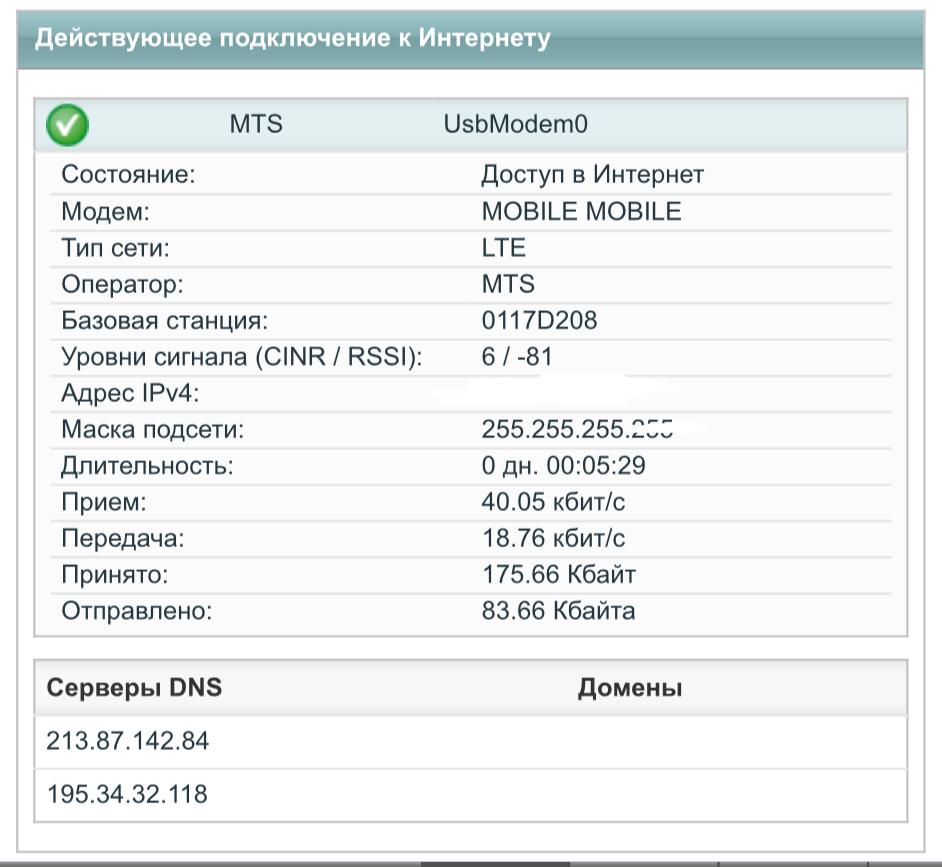
Task: Click the 'Серверы DNS' column header
Action: click(134, 688)
